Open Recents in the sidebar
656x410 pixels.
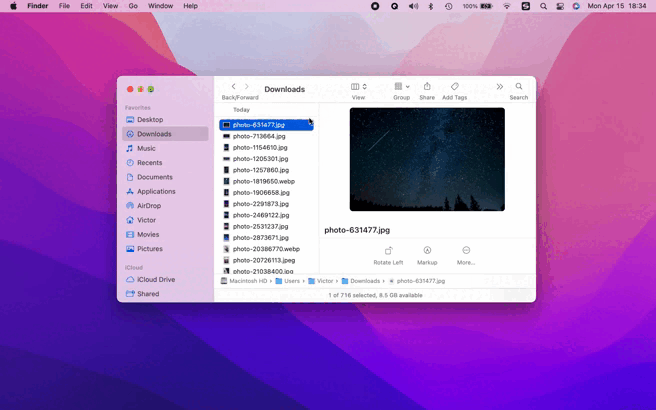(165, 162)
